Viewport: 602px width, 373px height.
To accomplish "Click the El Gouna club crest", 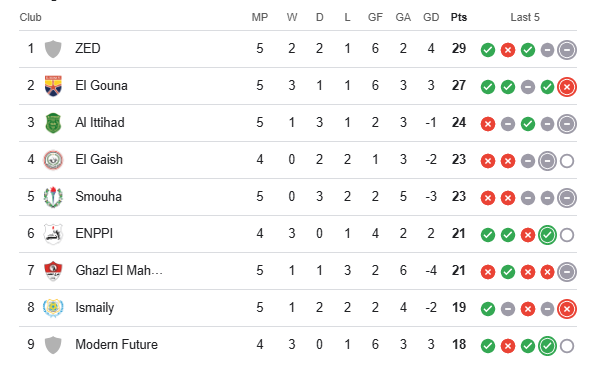I will tap(53, 86).
